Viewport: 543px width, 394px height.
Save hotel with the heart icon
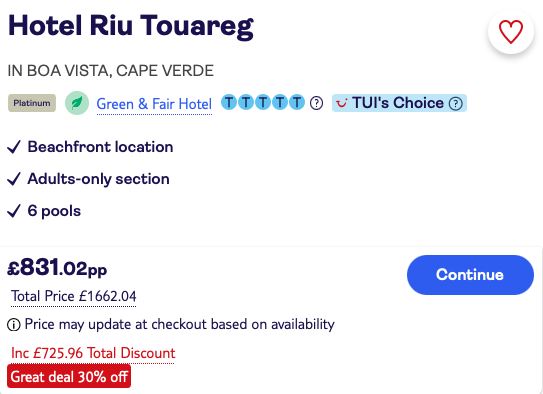click(x=510, y=32)
